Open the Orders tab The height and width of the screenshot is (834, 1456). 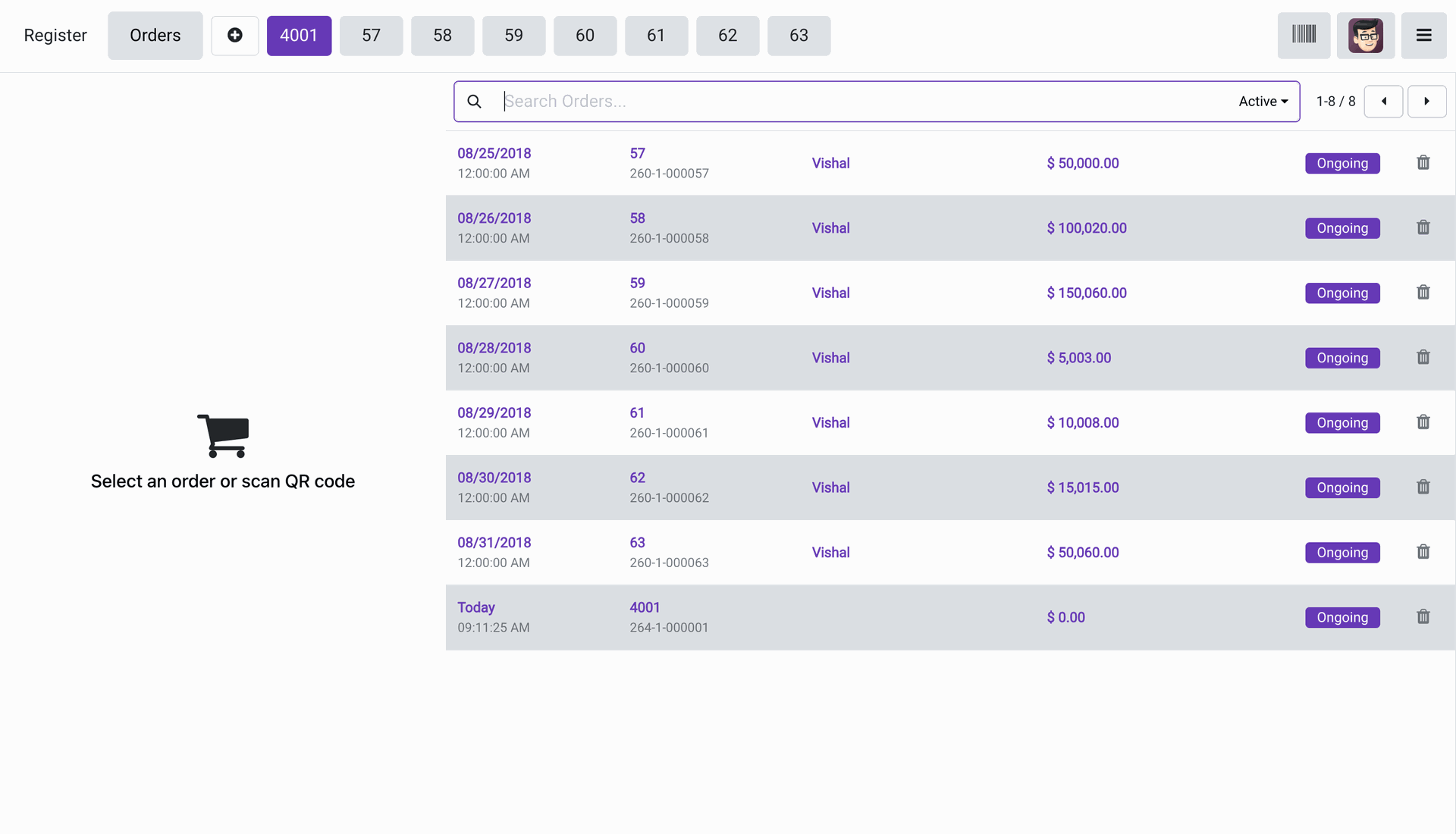[155, 36]
